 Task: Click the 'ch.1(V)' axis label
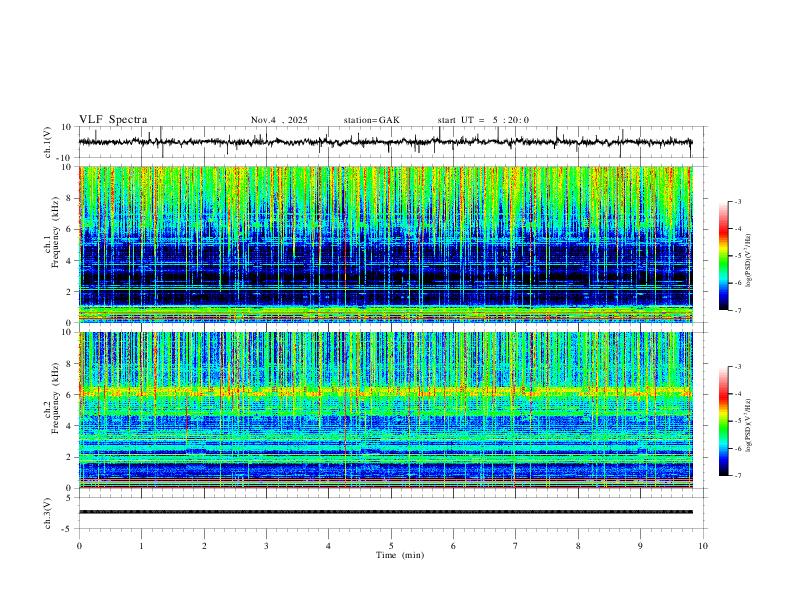(x=48, y=142)
